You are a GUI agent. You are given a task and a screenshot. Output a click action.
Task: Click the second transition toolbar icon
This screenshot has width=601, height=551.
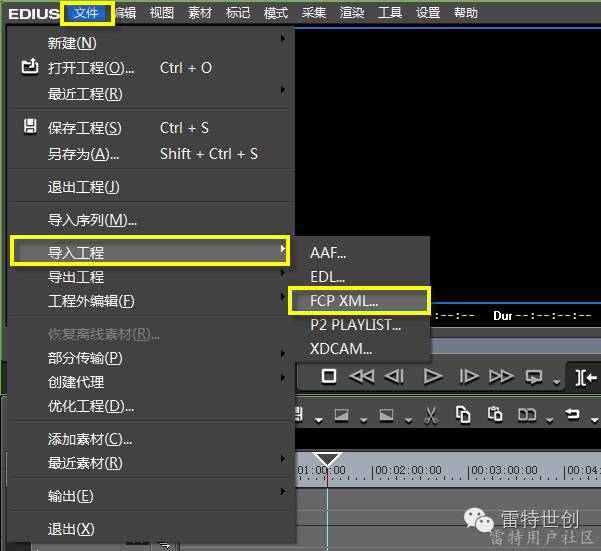(x=386, y=415)
